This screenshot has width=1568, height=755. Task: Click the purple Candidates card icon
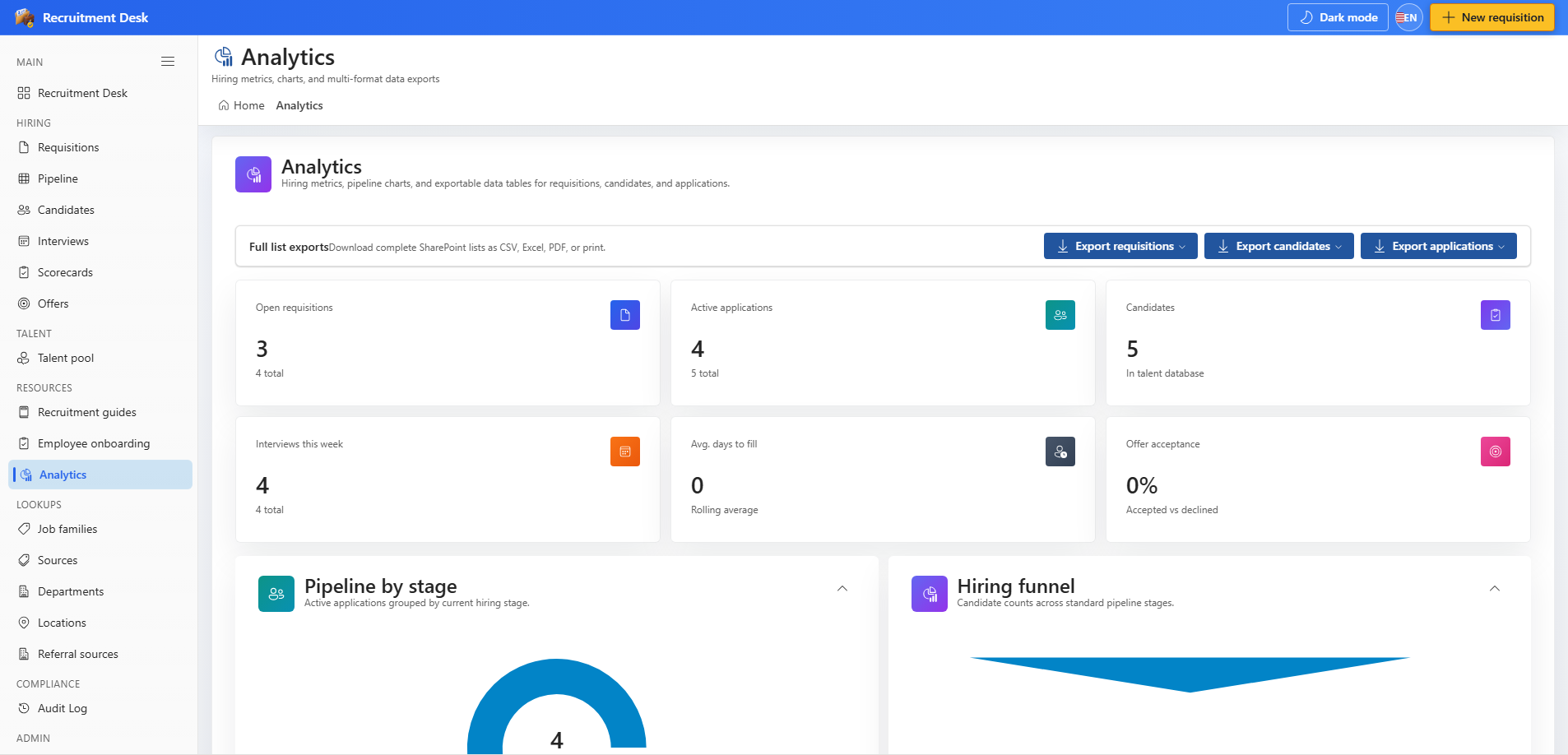tap(1496, 315)
